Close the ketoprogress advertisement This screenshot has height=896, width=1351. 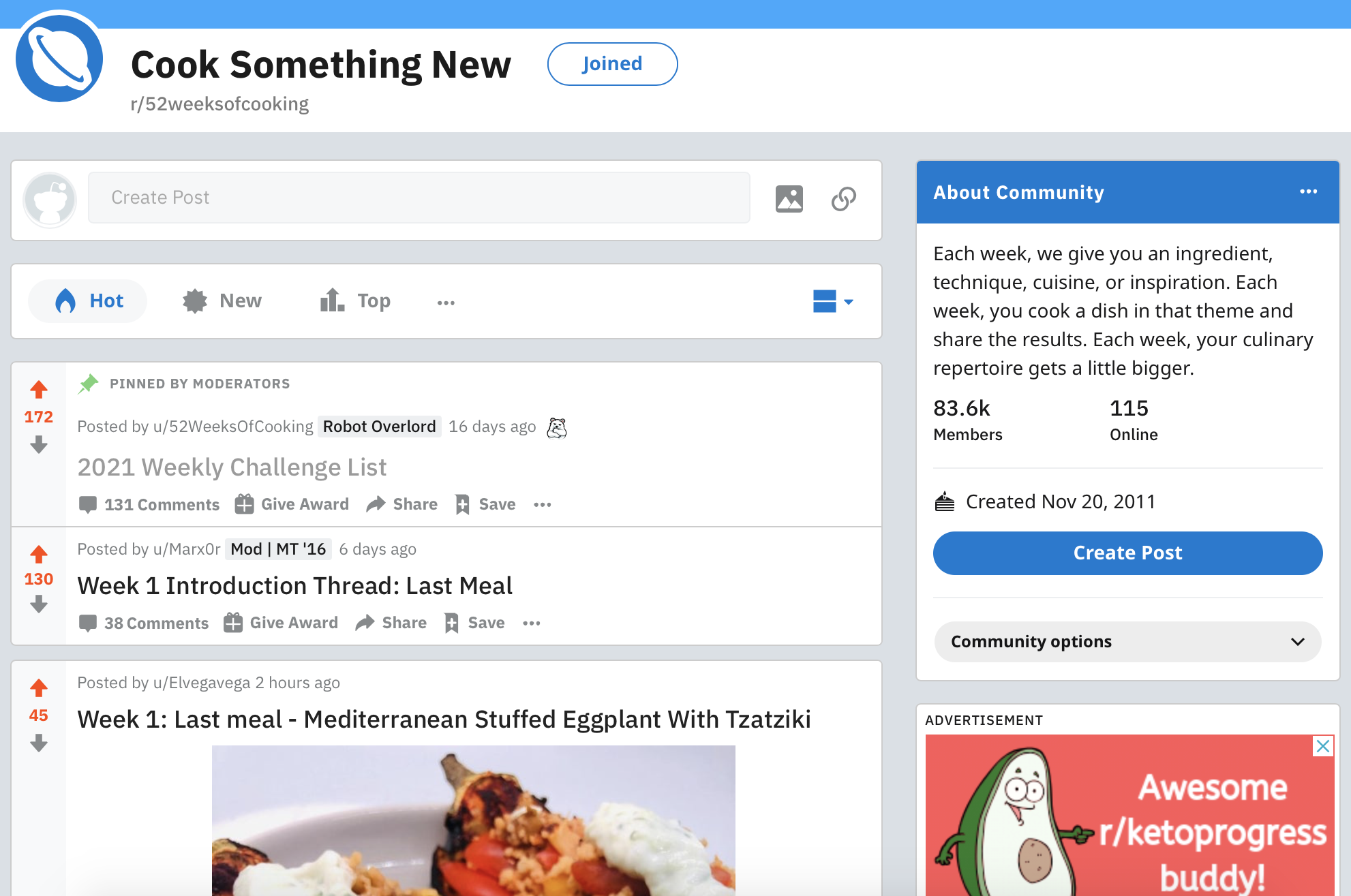(1322, 746)
